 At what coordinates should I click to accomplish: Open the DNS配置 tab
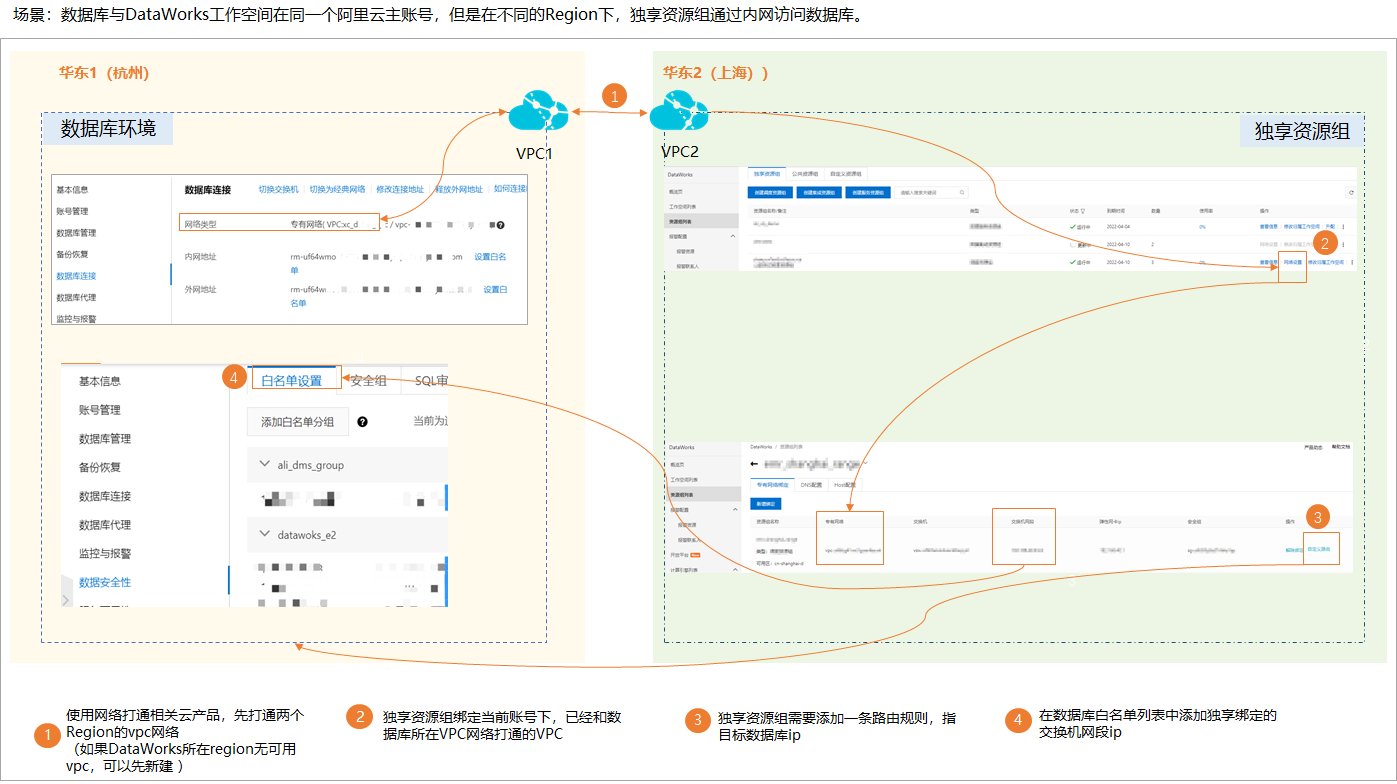(x=811, y=485)
